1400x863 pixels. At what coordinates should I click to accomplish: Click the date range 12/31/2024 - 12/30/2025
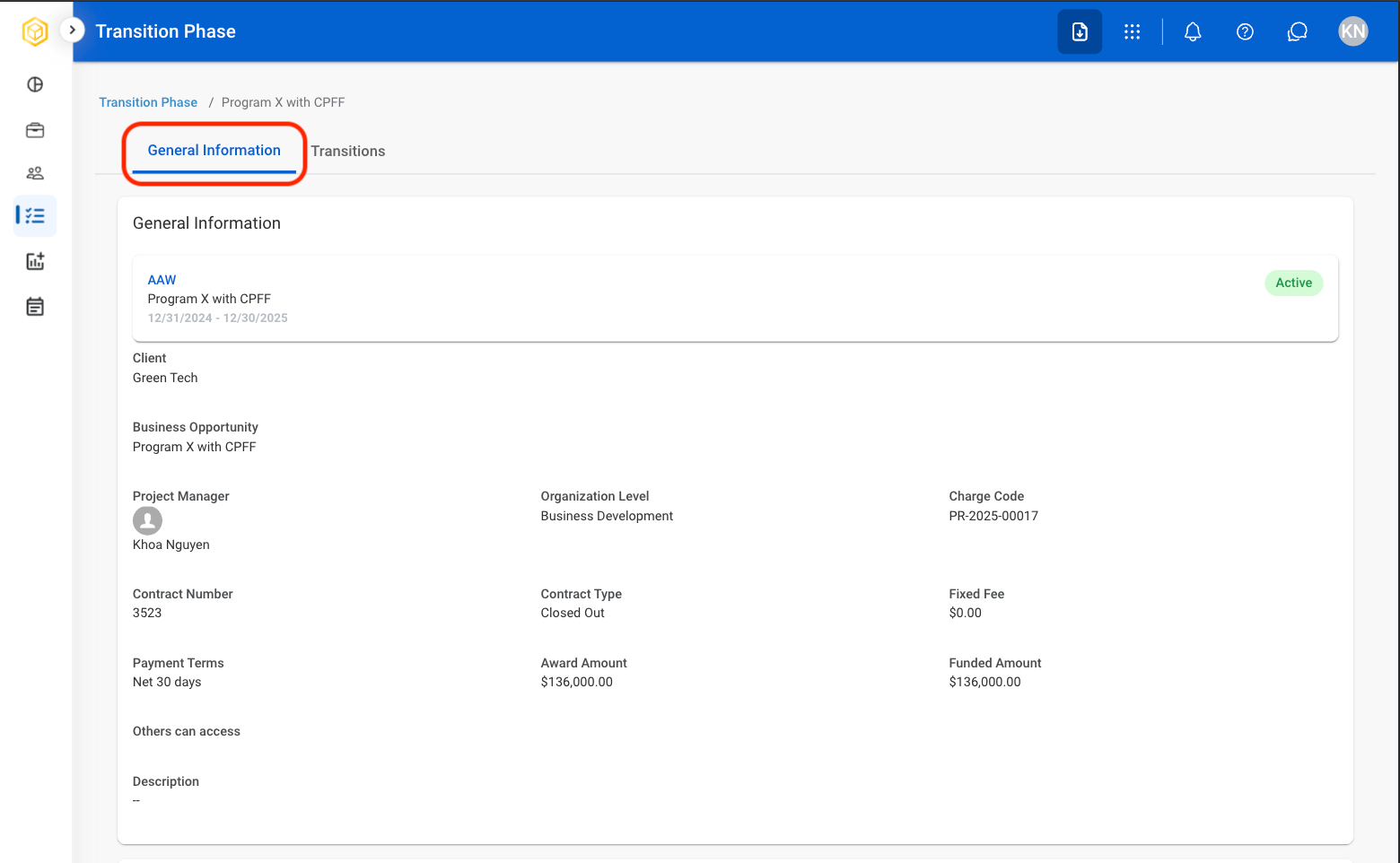coord(218,318)
